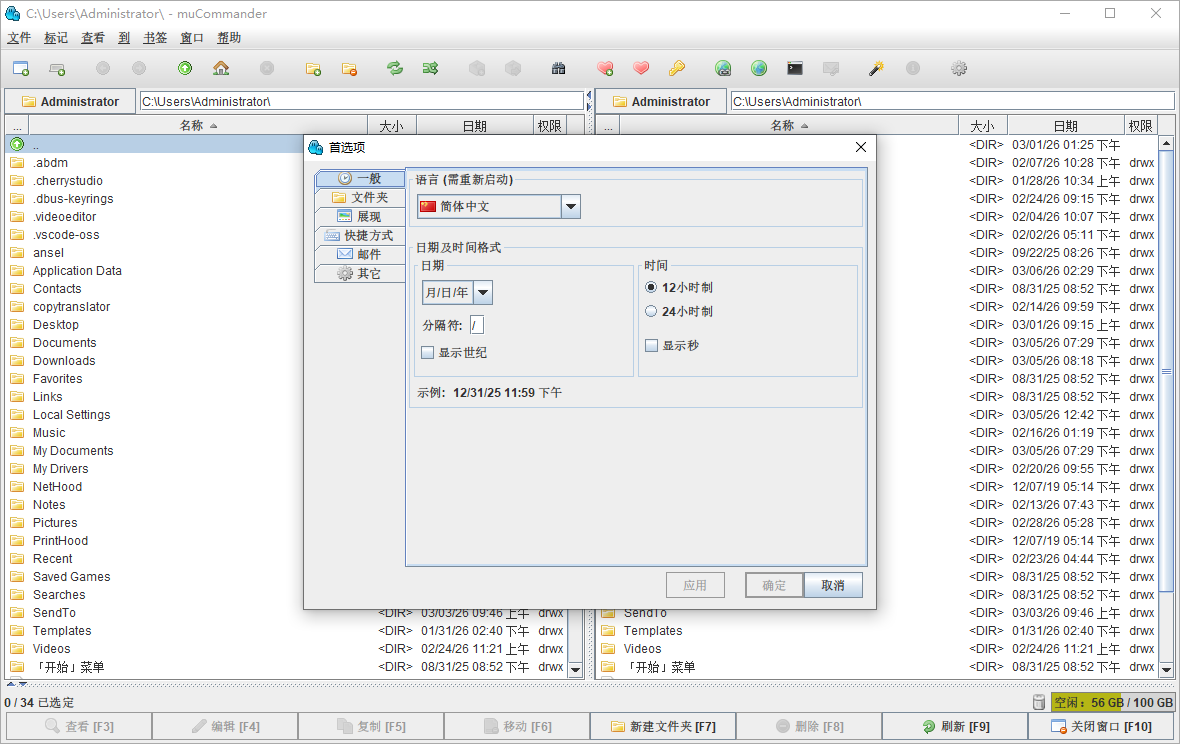Image resolution: width=1180 pixels, height=744 pixels.
Task: Click the refresh toolbar icon
Action: click(394, 68)
